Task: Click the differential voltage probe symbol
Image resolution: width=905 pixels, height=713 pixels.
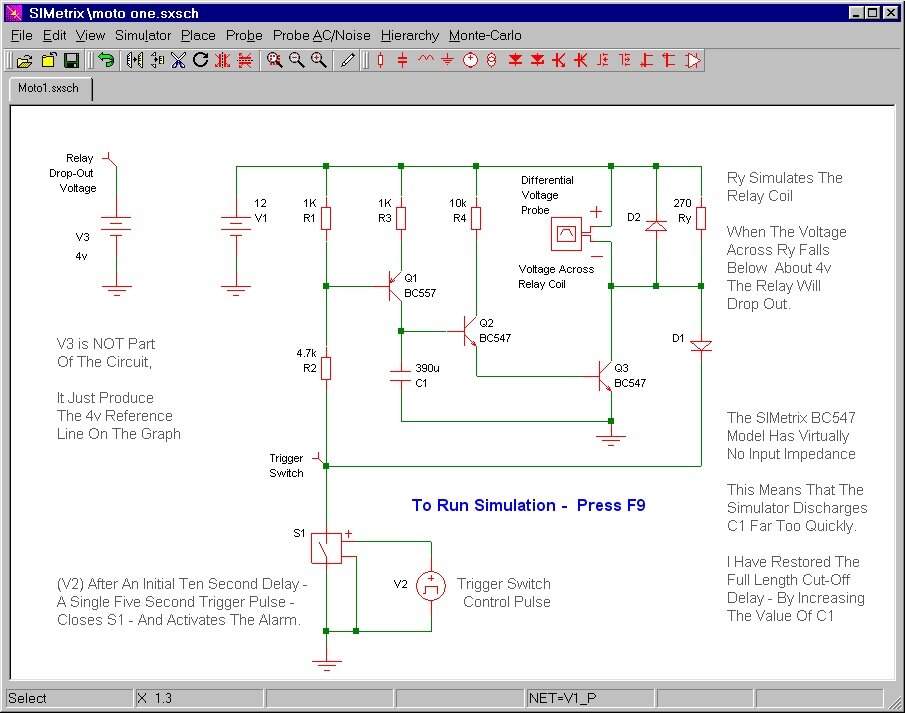Action: [x=565, y=235]
